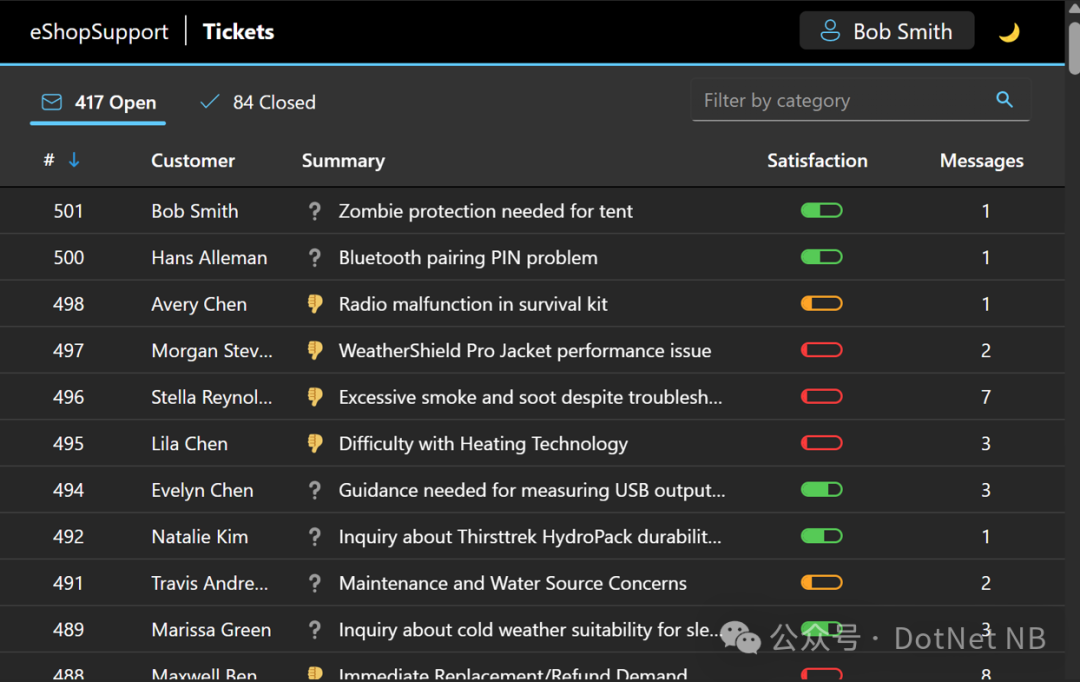Open the Bob Smith account menu
This screenshot has width=1080, height=682.
click(887, 31)
